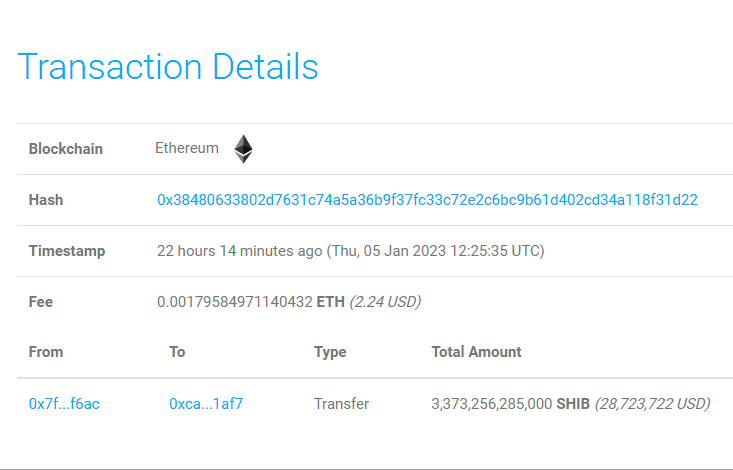
Task: Select the Ethereum blockchain name text
Action: tap(187, 148)
